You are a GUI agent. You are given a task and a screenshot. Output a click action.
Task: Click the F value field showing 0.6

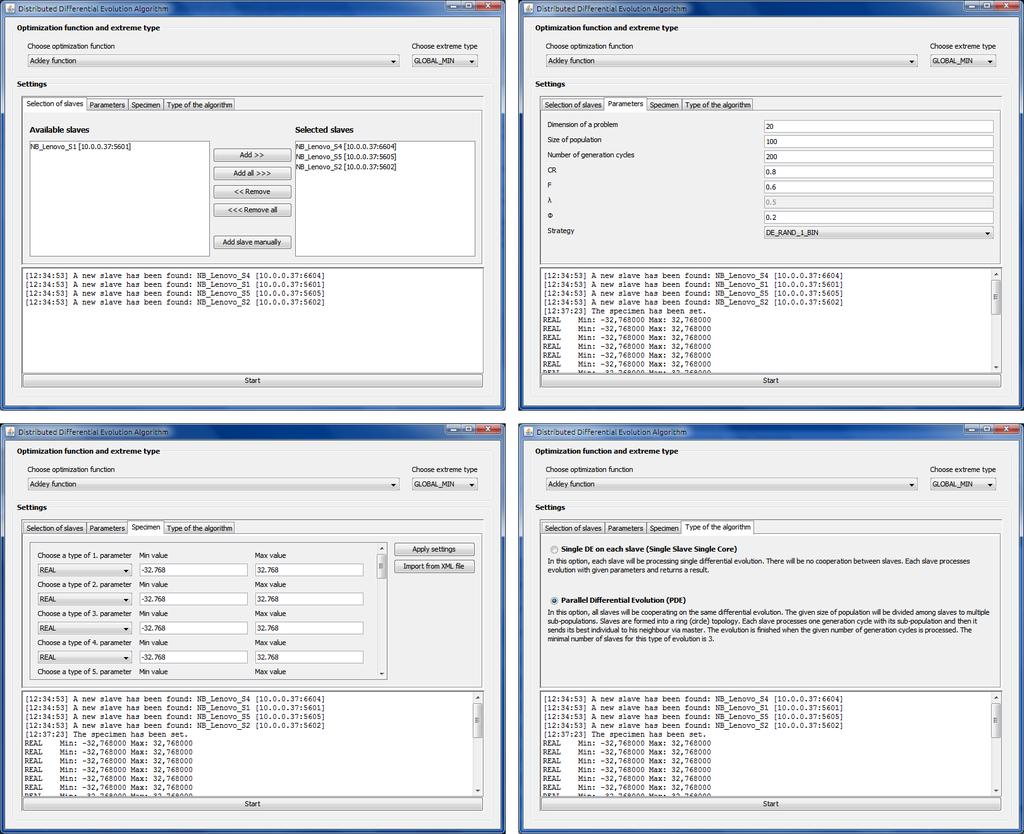878,187
